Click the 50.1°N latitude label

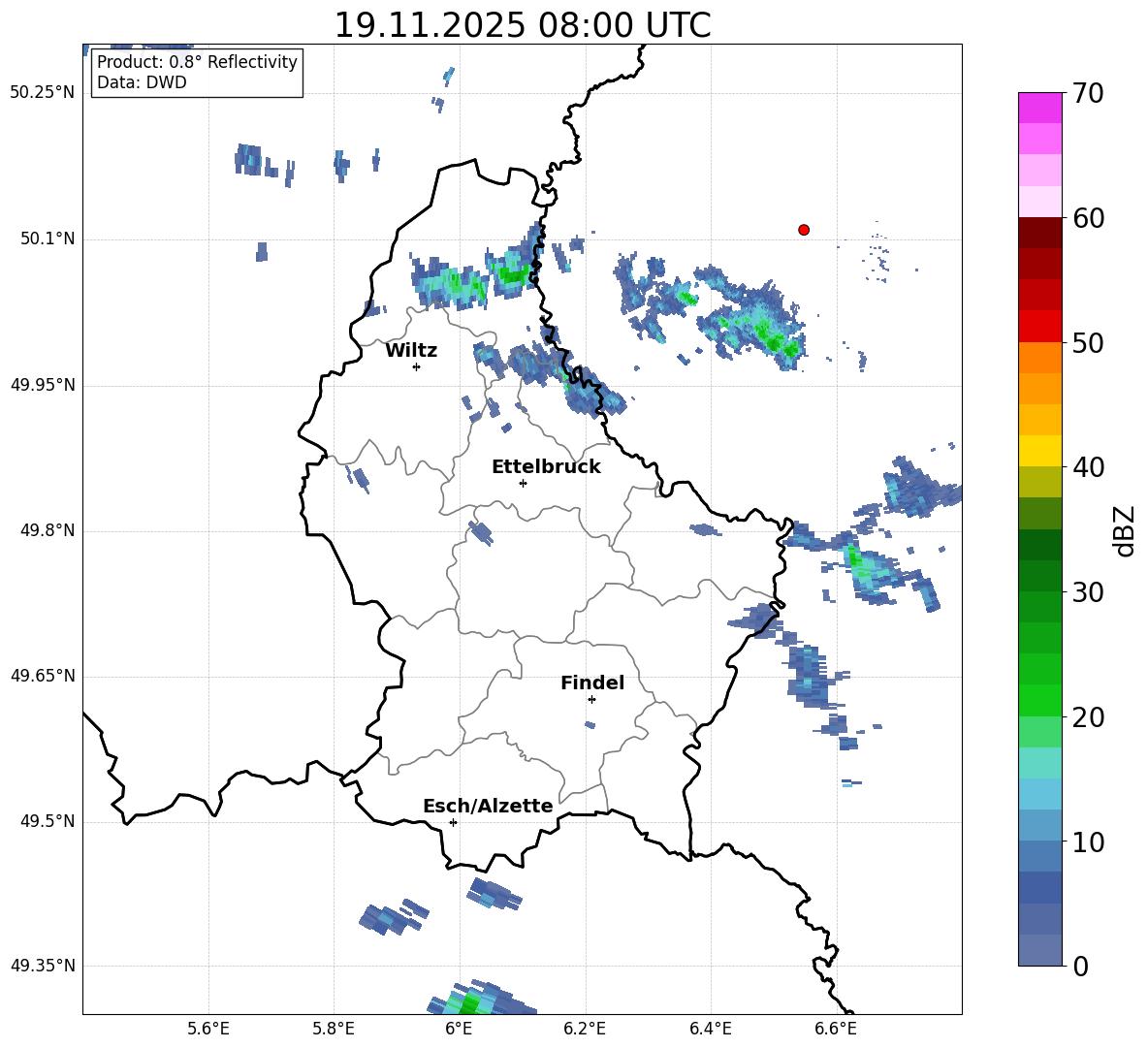(x=48, y=239)
